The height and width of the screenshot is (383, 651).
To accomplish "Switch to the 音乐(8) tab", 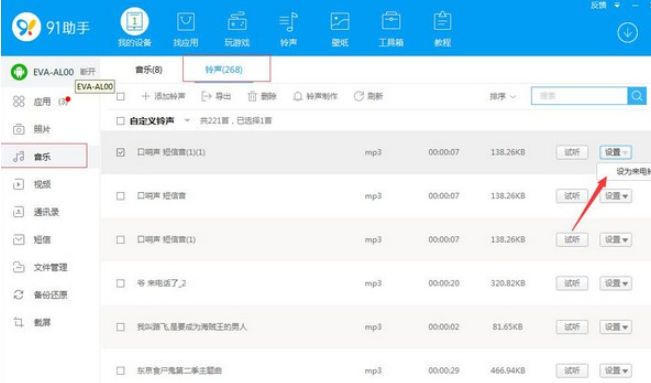I will (x=149, y=70).
